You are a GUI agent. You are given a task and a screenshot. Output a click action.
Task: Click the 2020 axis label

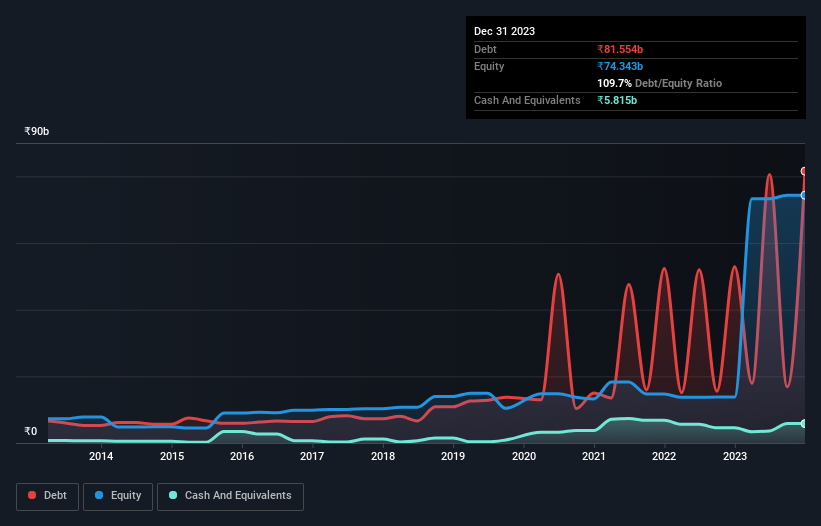pyautogui.click(x=524, y=456)
